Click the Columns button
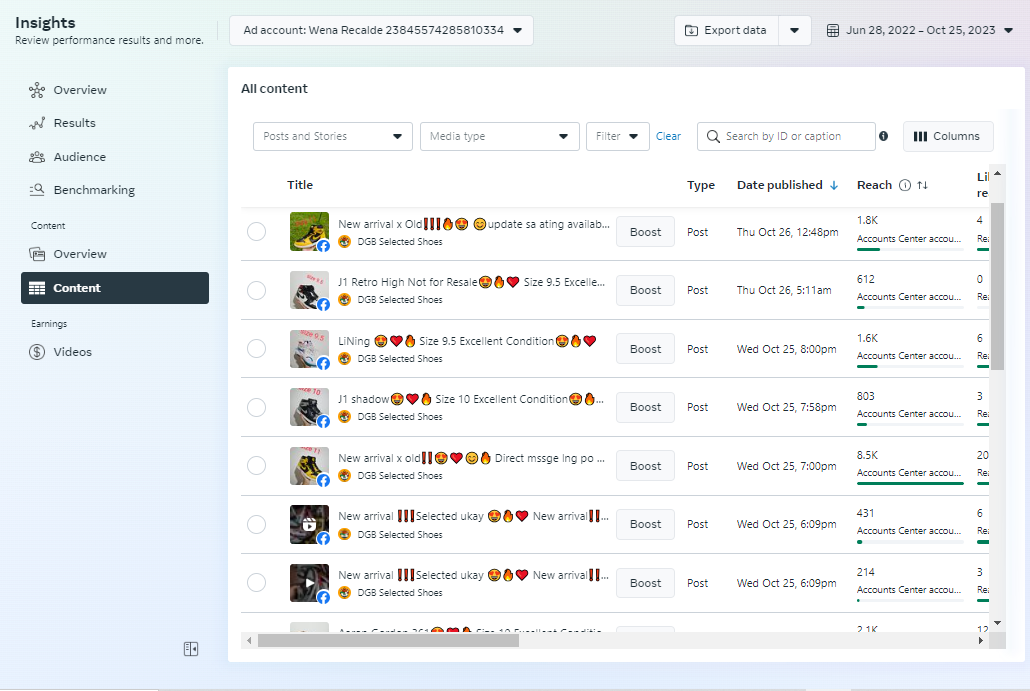1030x691 pixels. pos(948,137)
